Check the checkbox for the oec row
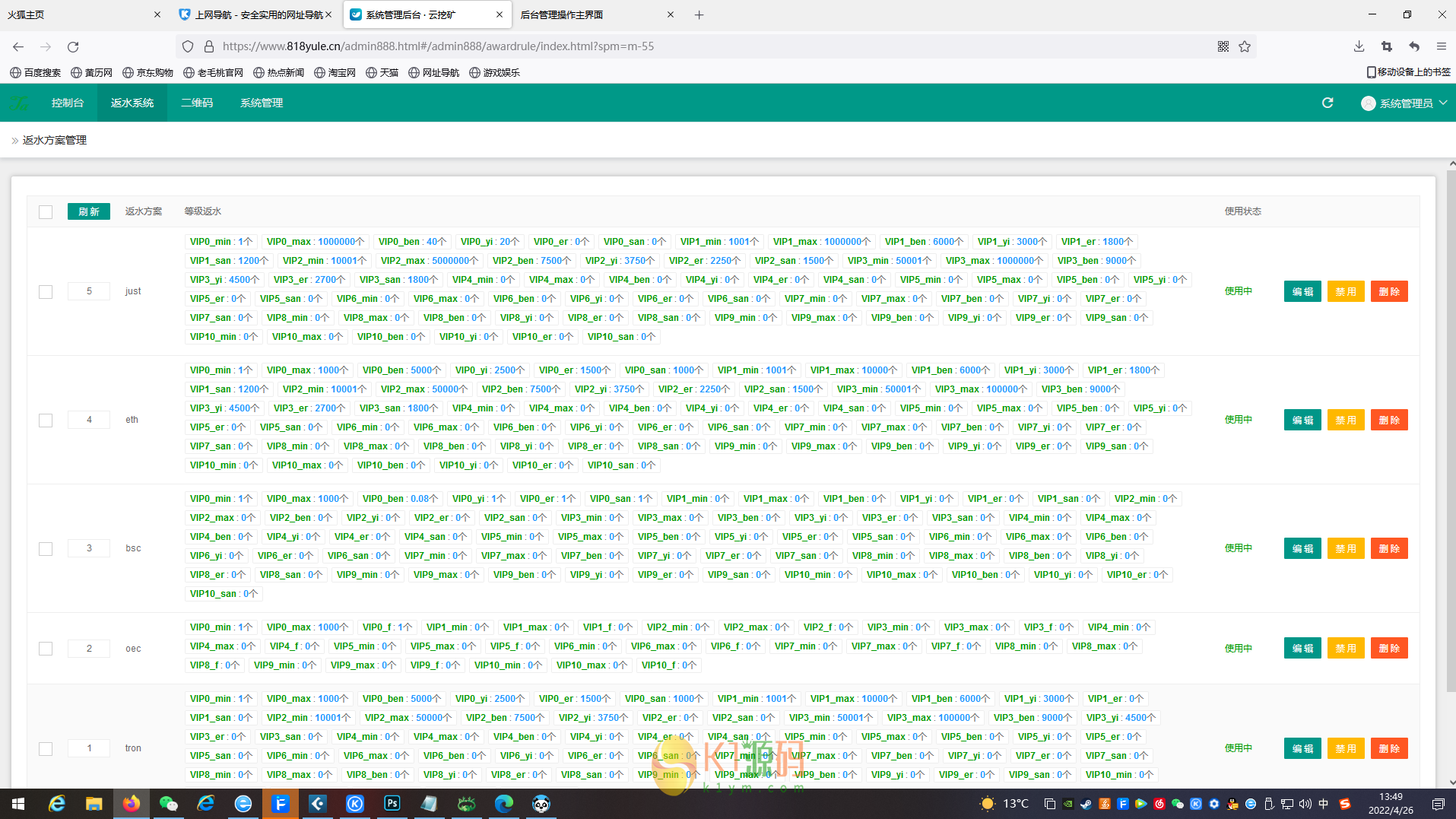1456x819 pixels. click(46, 649)
